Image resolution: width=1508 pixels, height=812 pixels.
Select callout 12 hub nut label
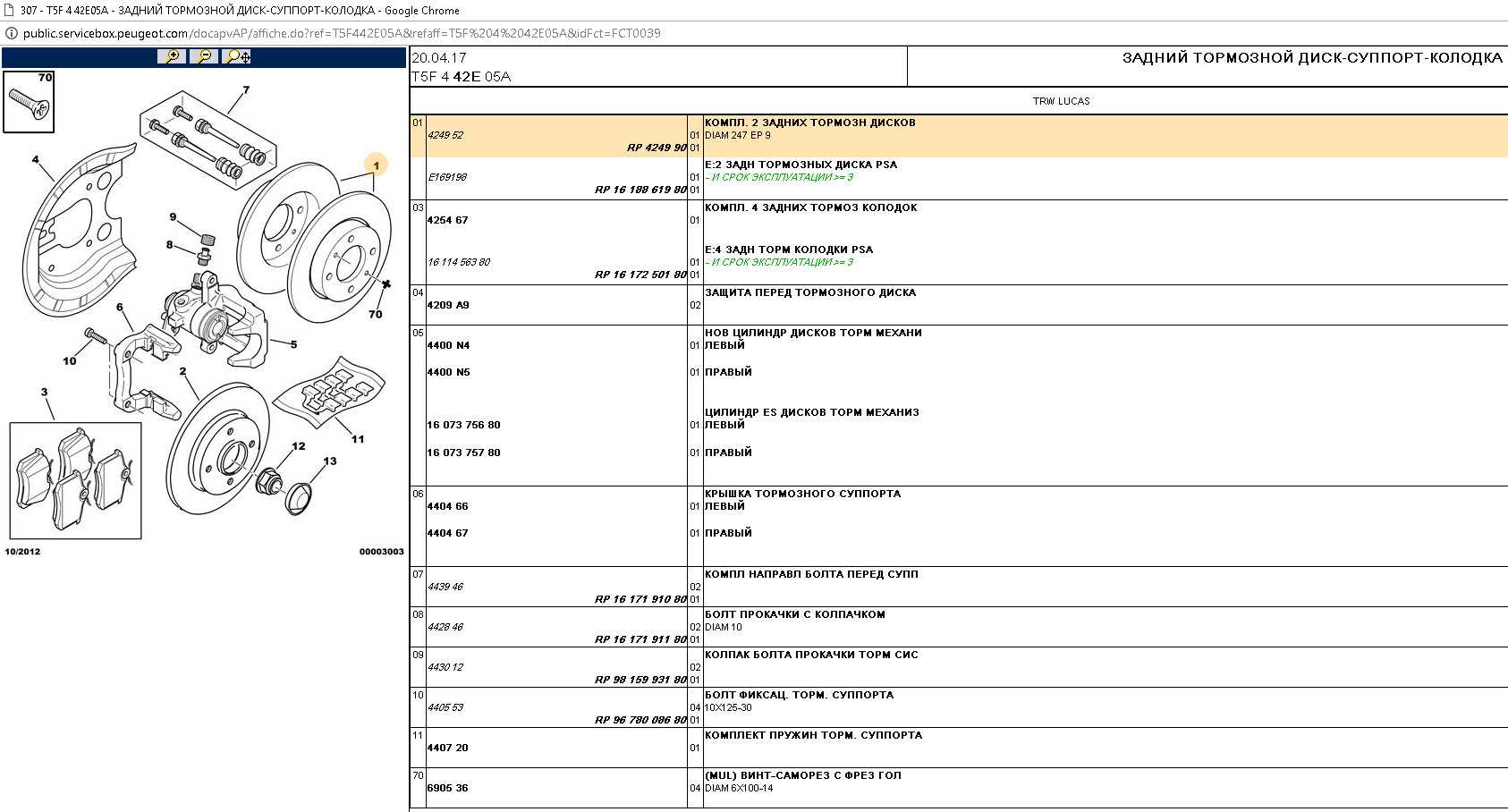tap(299, 446)
